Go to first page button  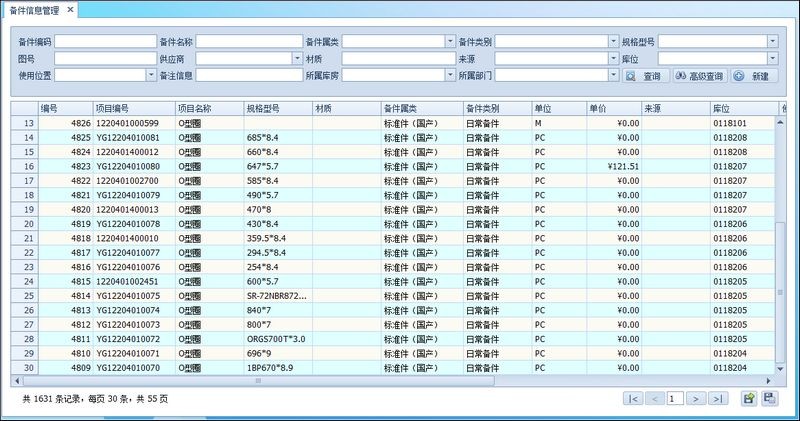633,399
